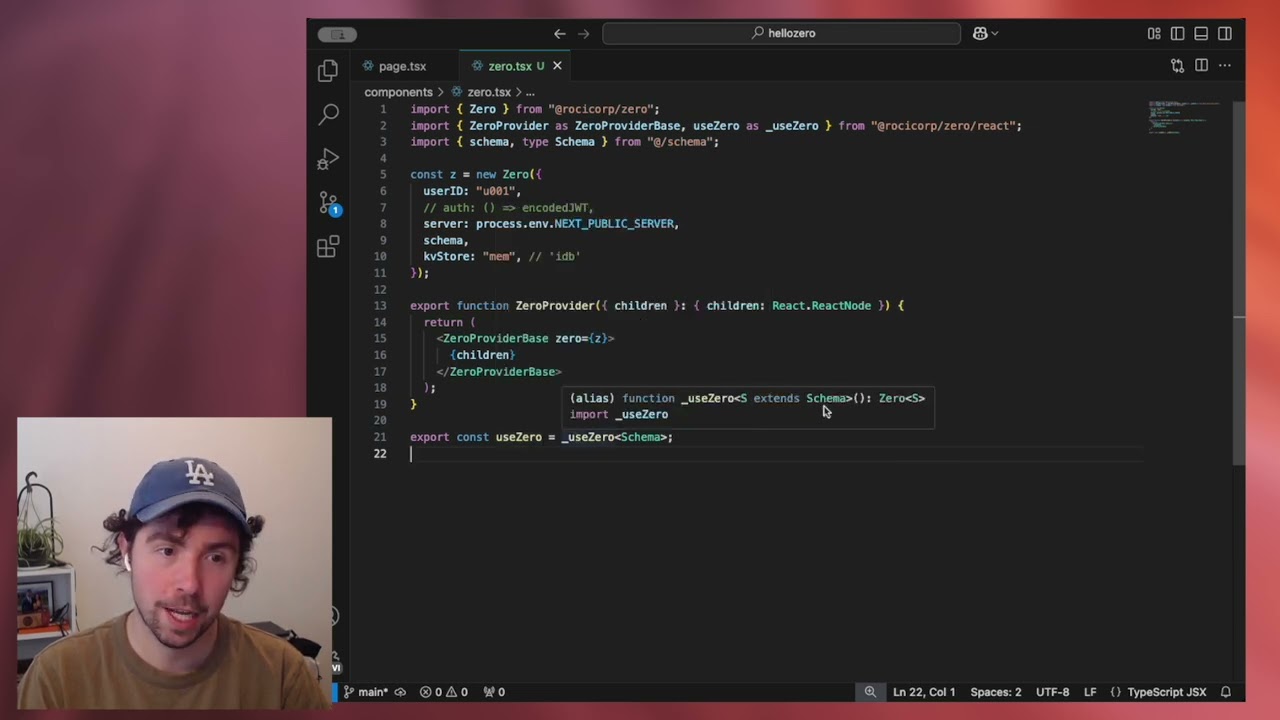Click line number 22 in the gutter
Viewport: 1280px width, 720px height.
(x=380, y=454)
